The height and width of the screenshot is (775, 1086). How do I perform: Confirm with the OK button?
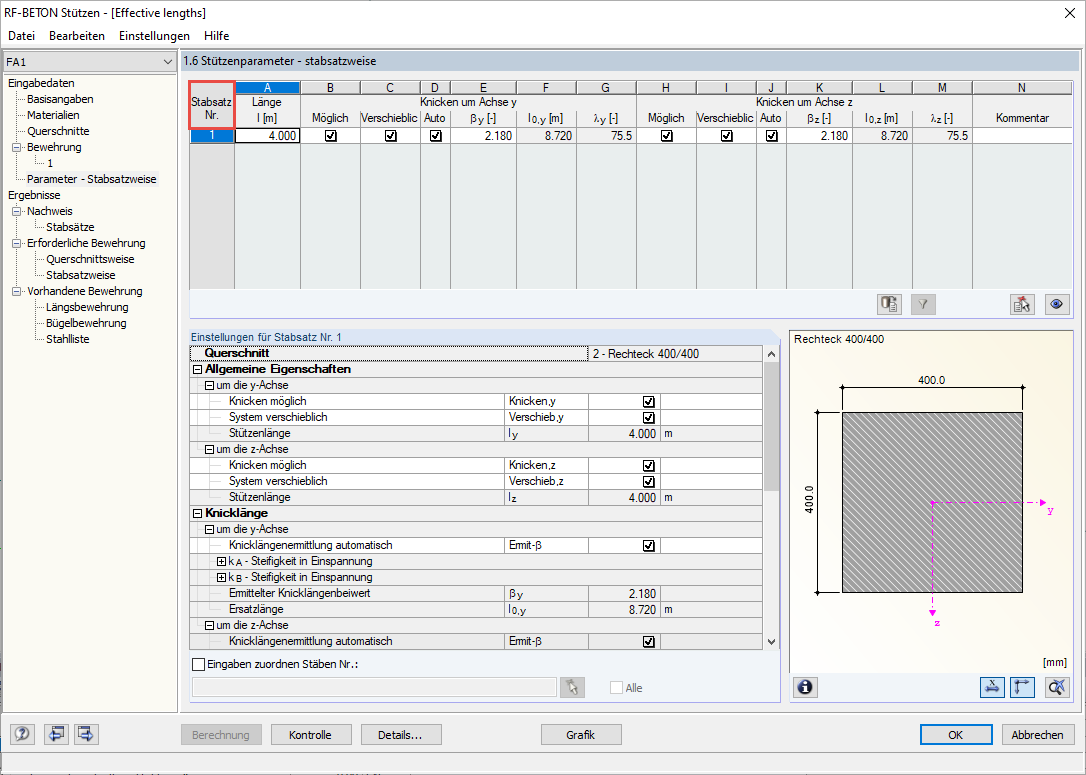pyautogui.click(x=956, y=735)
